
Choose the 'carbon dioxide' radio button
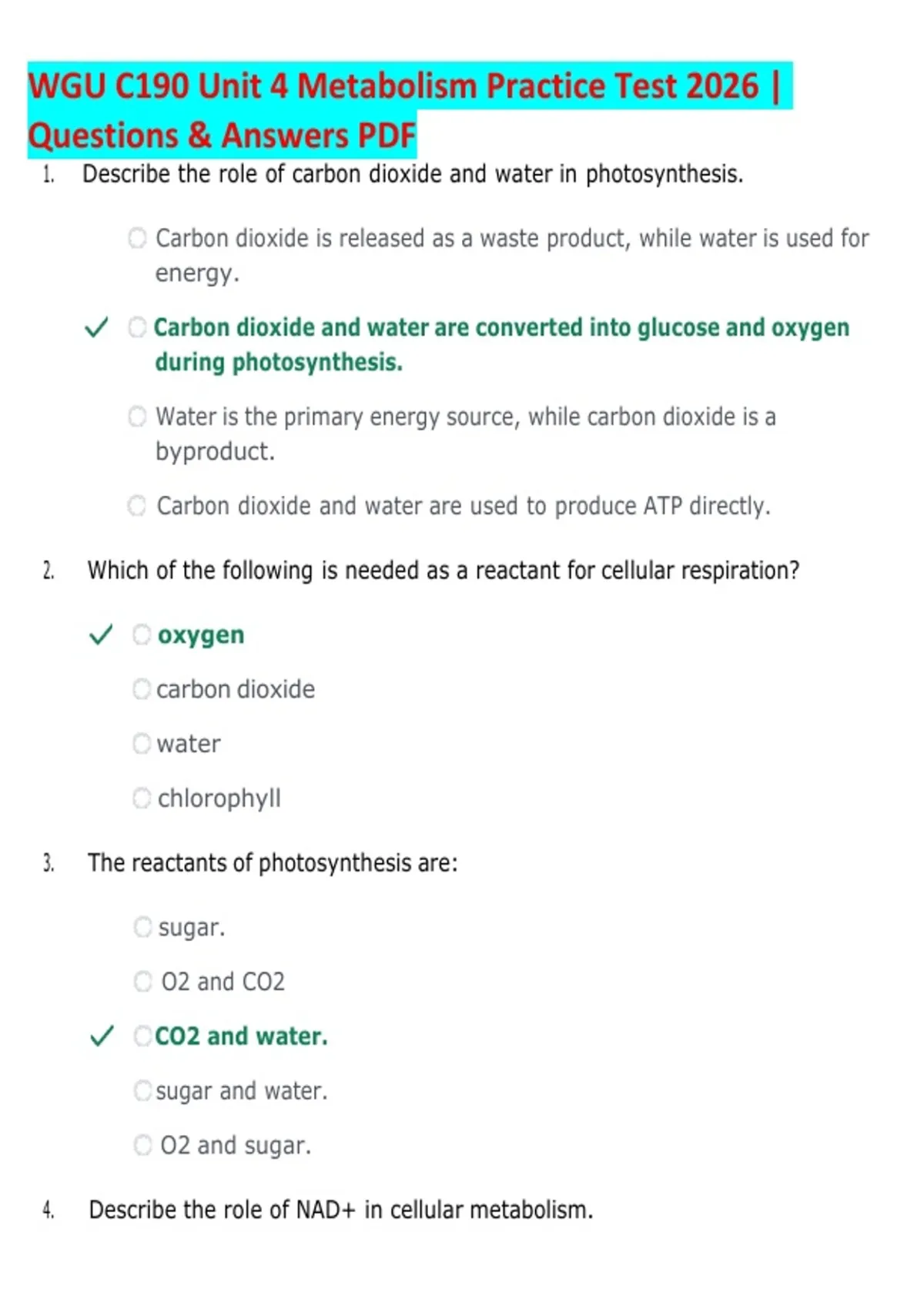[142, 689]
